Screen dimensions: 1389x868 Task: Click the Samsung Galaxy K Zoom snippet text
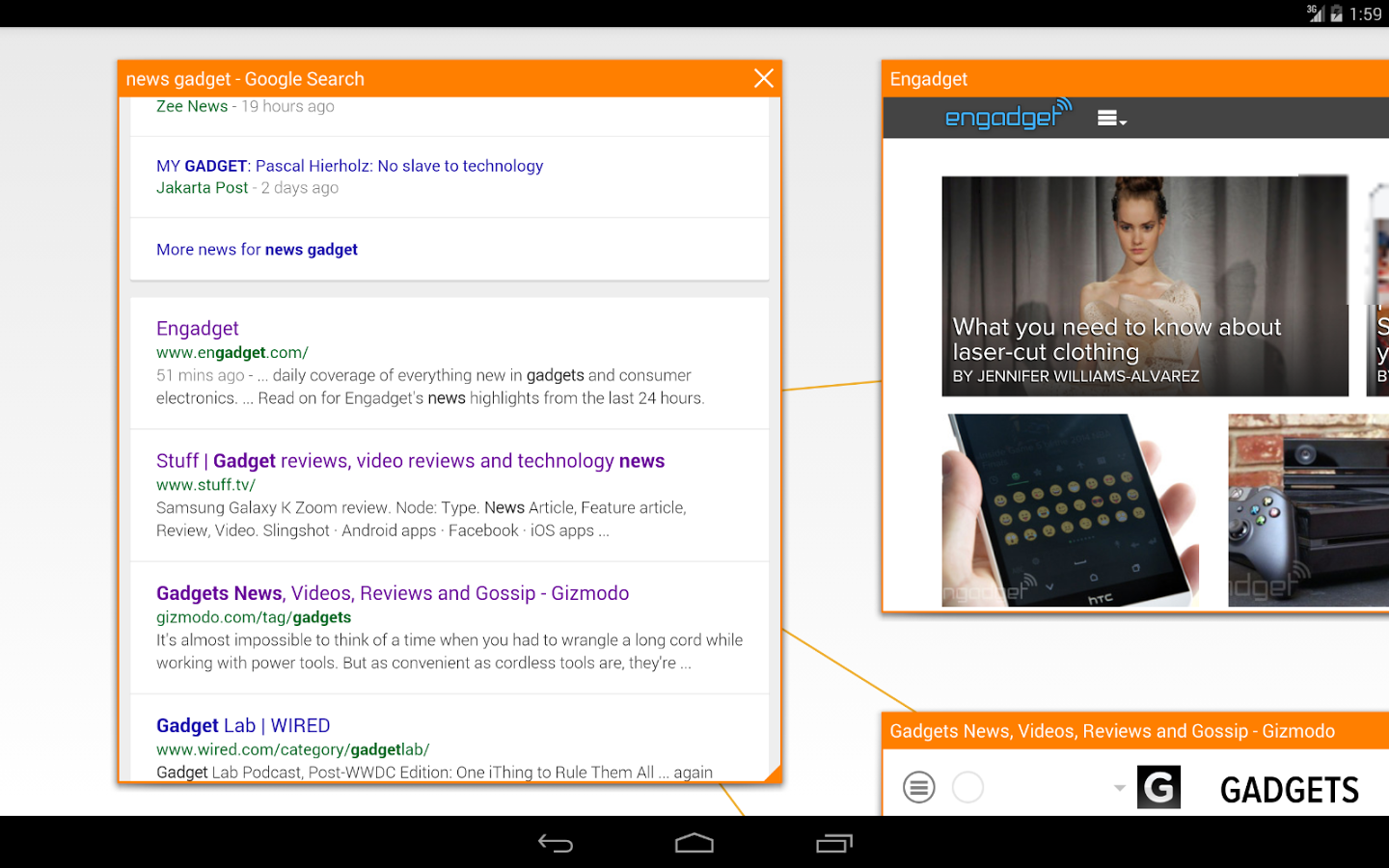pos(422,519)
